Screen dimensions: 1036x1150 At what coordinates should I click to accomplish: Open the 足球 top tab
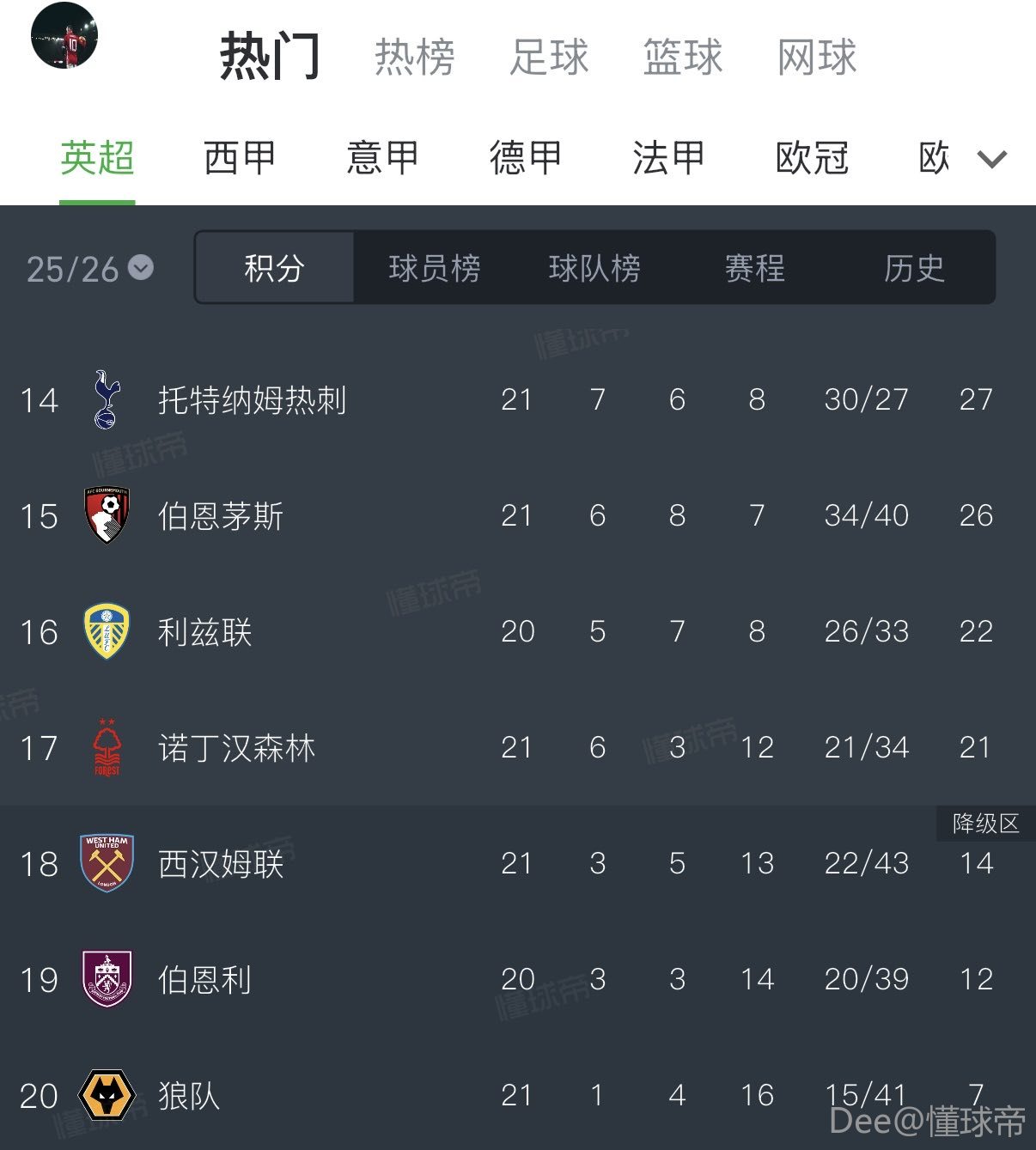click(x=549, y=58)
